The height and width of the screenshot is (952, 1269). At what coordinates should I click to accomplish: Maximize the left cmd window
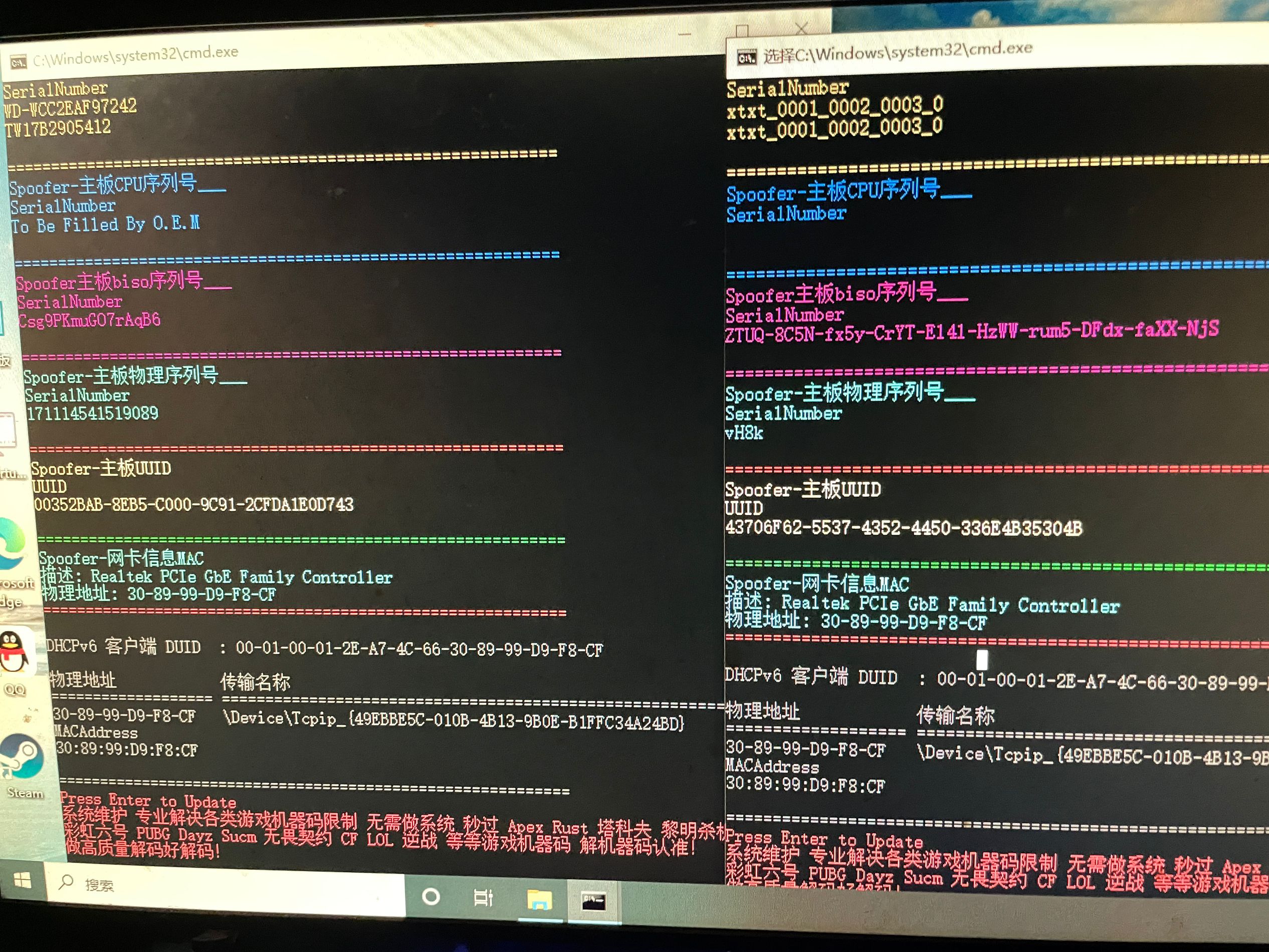[742, 30]
